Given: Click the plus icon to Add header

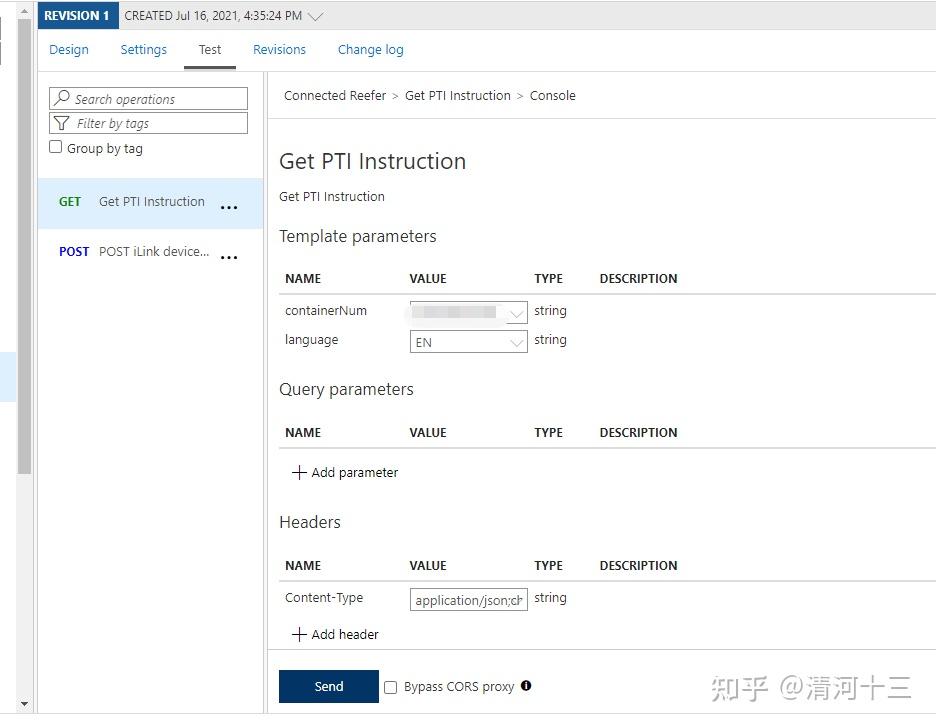Looking at the screenshot, I should [x=299, y=634].
